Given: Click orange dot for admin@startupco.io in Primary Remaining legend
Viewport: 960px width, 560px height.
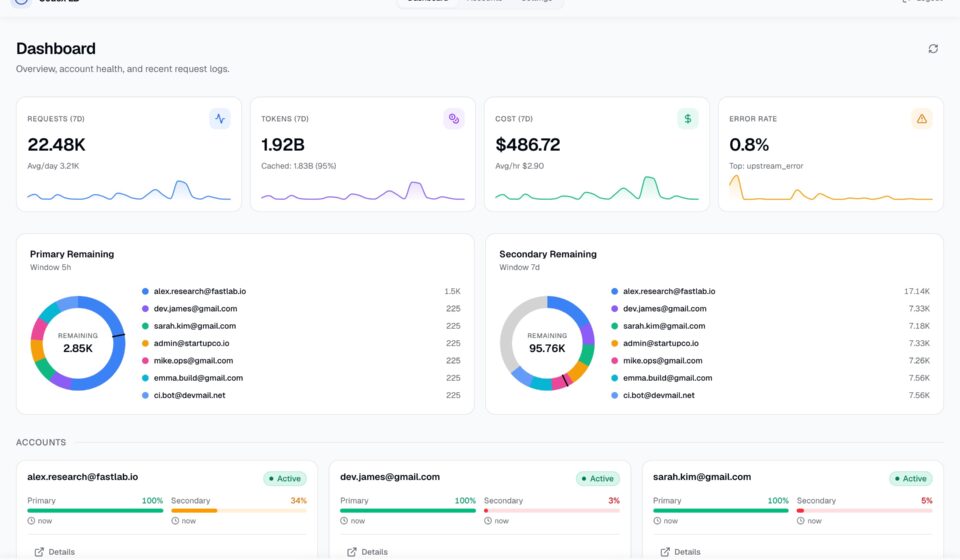Looking at the screenshot, I should pos(145,343).
